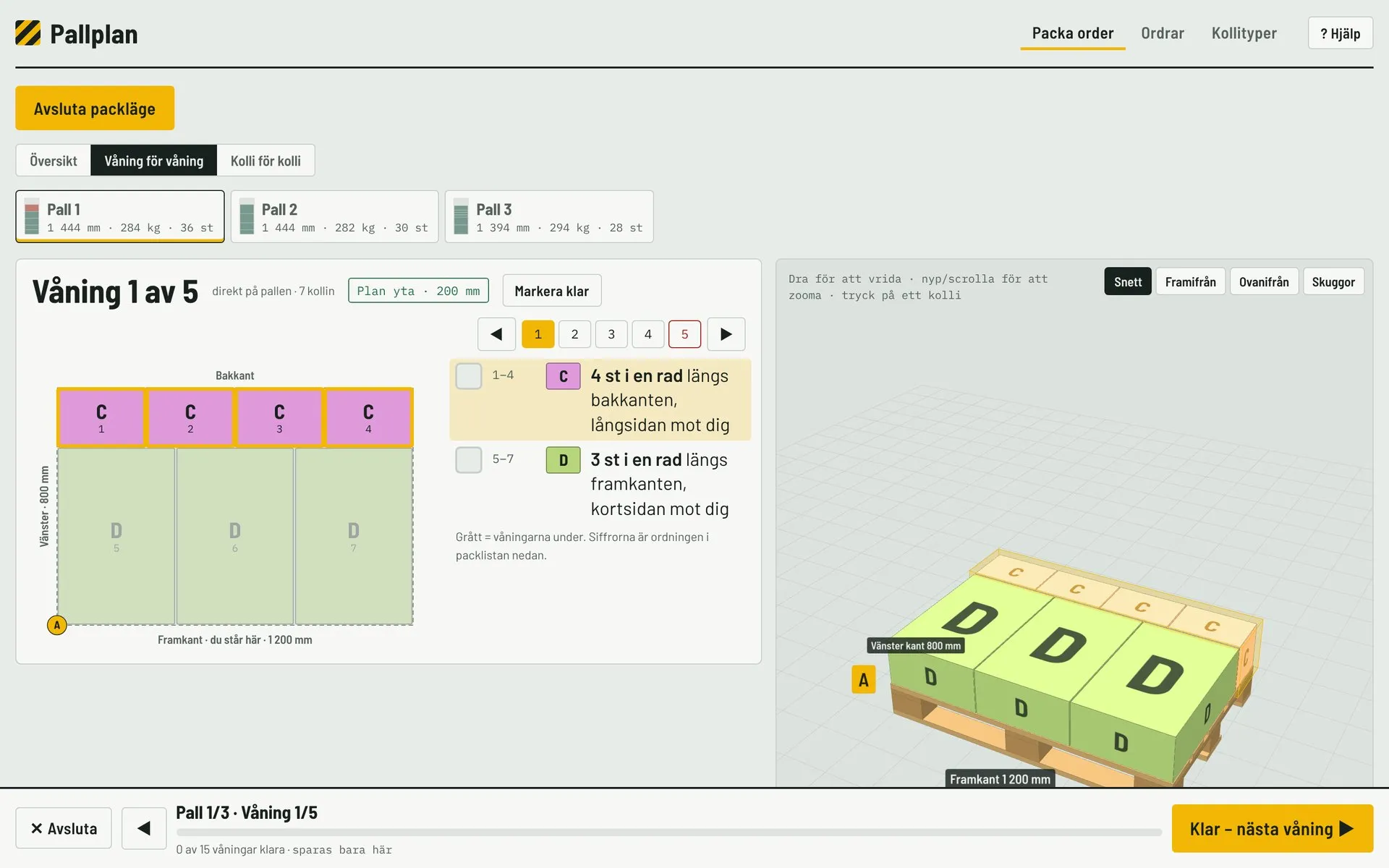Click Klar – nästa våning button
1389x868 pixels.
[x=1272, y=829]
